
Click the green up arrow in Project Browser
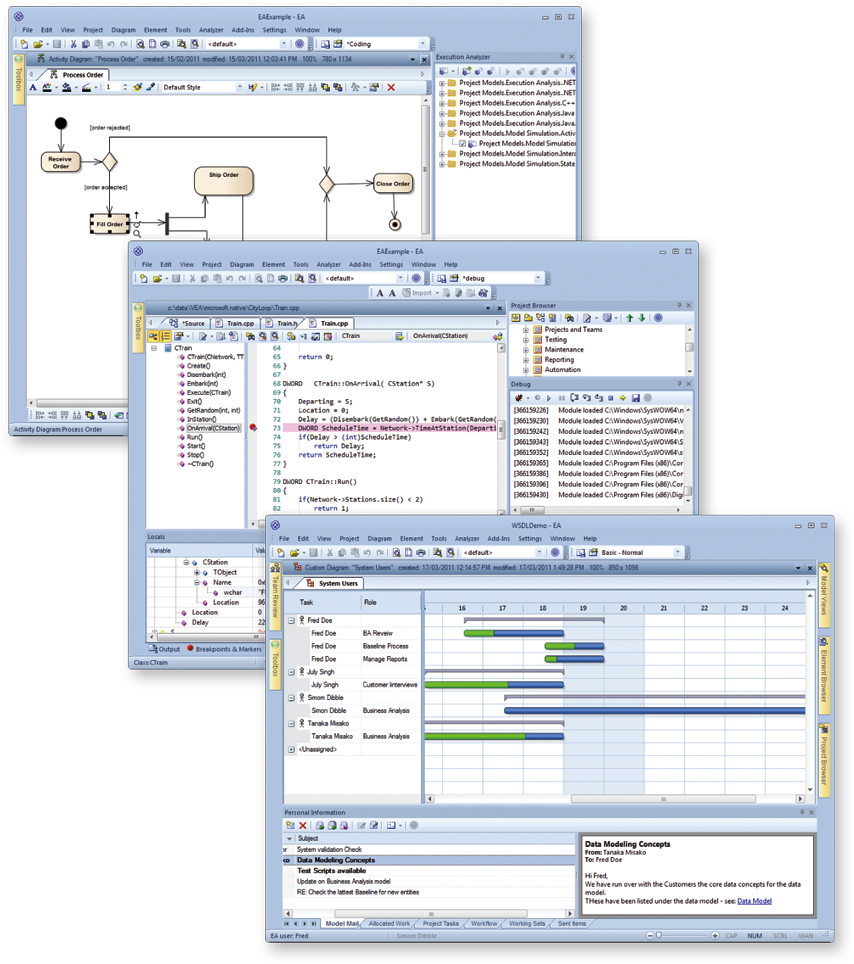[x=628, y=318]
